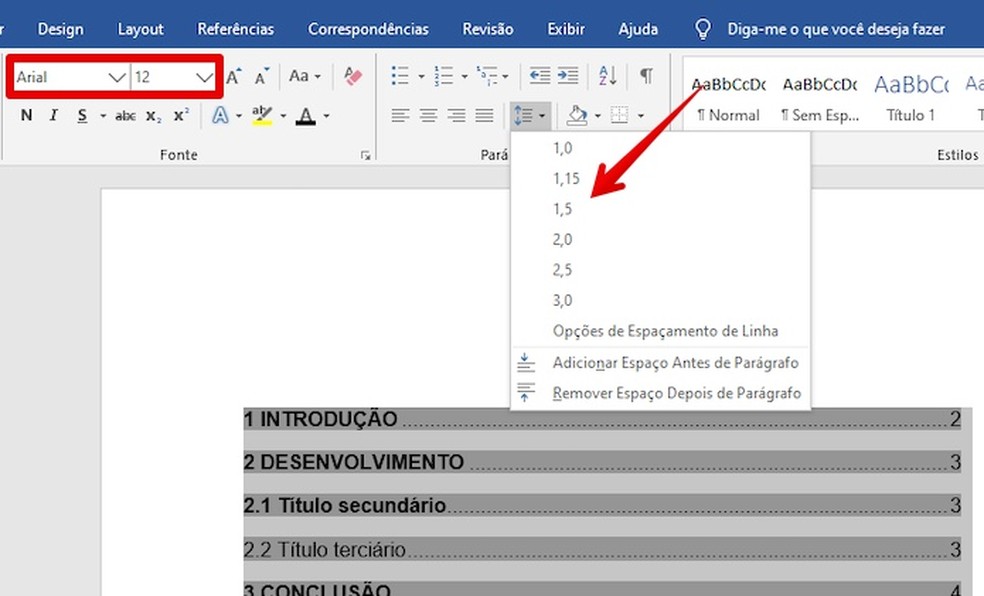This screenshot has height=596, width=984.
Task: Click Remover Espaço Depois de Parágrafo
Action: coord(677,393)
